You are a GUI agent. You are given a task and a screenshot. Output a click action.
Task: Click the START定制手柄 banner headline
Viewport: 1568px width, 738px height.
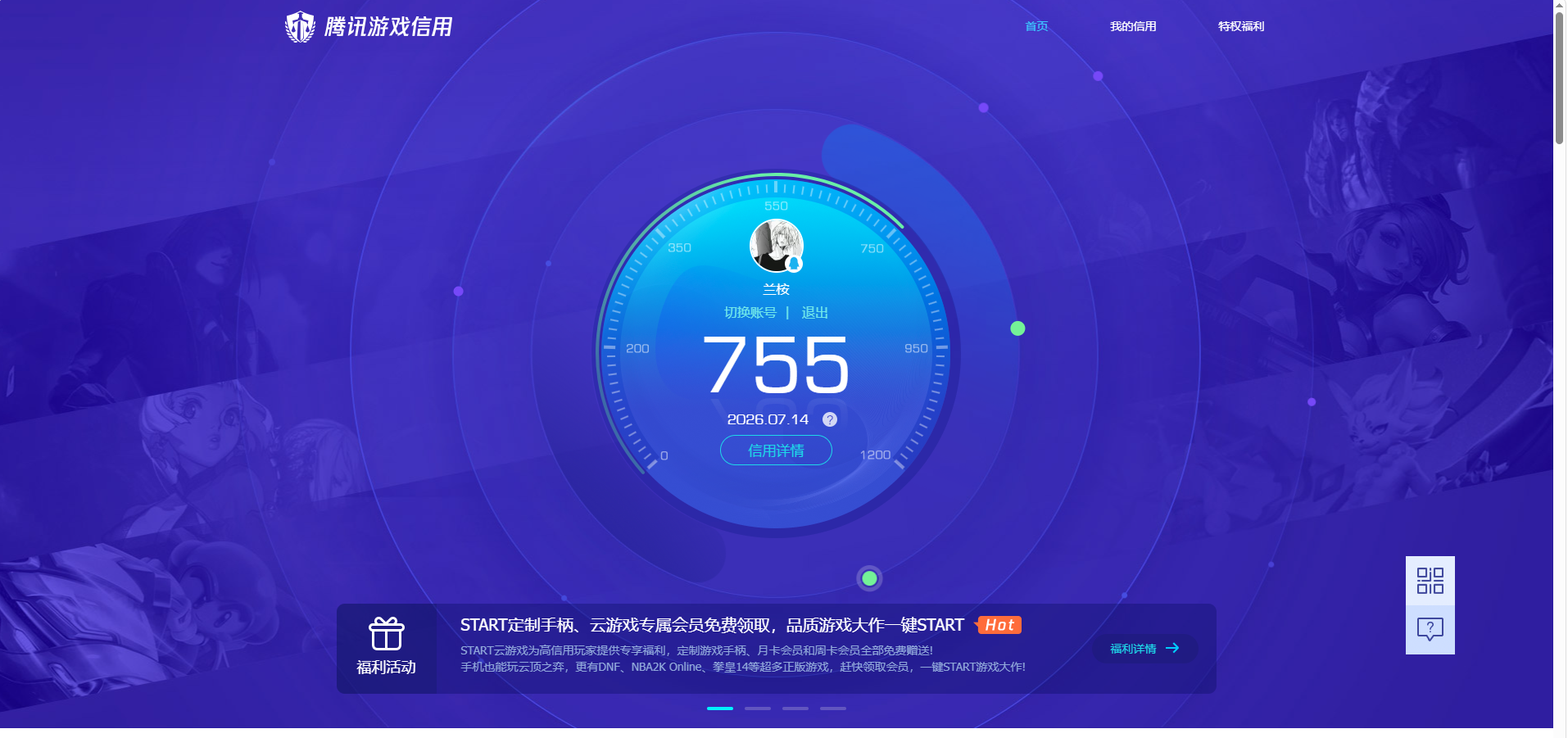(x=711, y=625)
